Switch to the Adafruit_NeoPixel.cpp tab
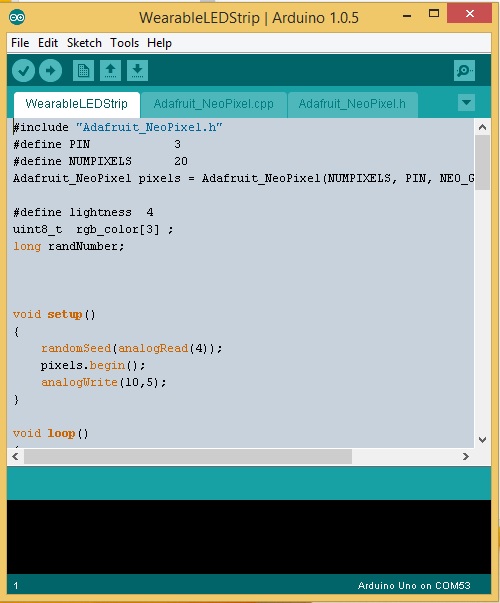Screen dimensions: 500x603 [x=213, y=104]
